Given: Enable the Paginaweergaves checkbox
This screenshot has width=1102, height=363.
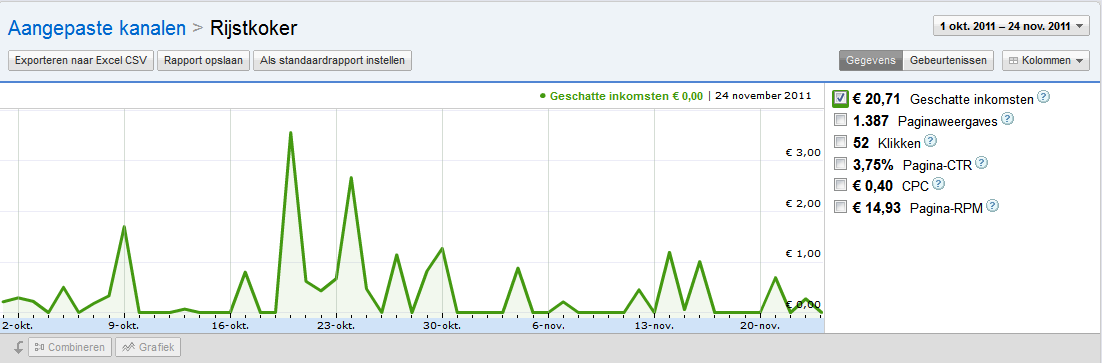Looking at the screenshot, I should coord(840,120).
